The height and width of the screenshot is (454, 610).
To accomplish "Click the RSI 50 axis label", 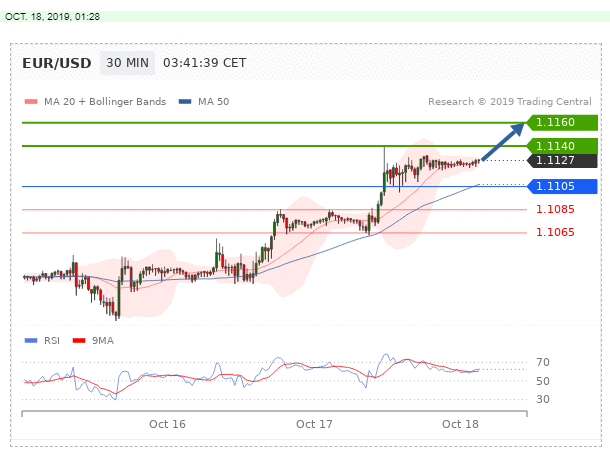I will [543, 381].
